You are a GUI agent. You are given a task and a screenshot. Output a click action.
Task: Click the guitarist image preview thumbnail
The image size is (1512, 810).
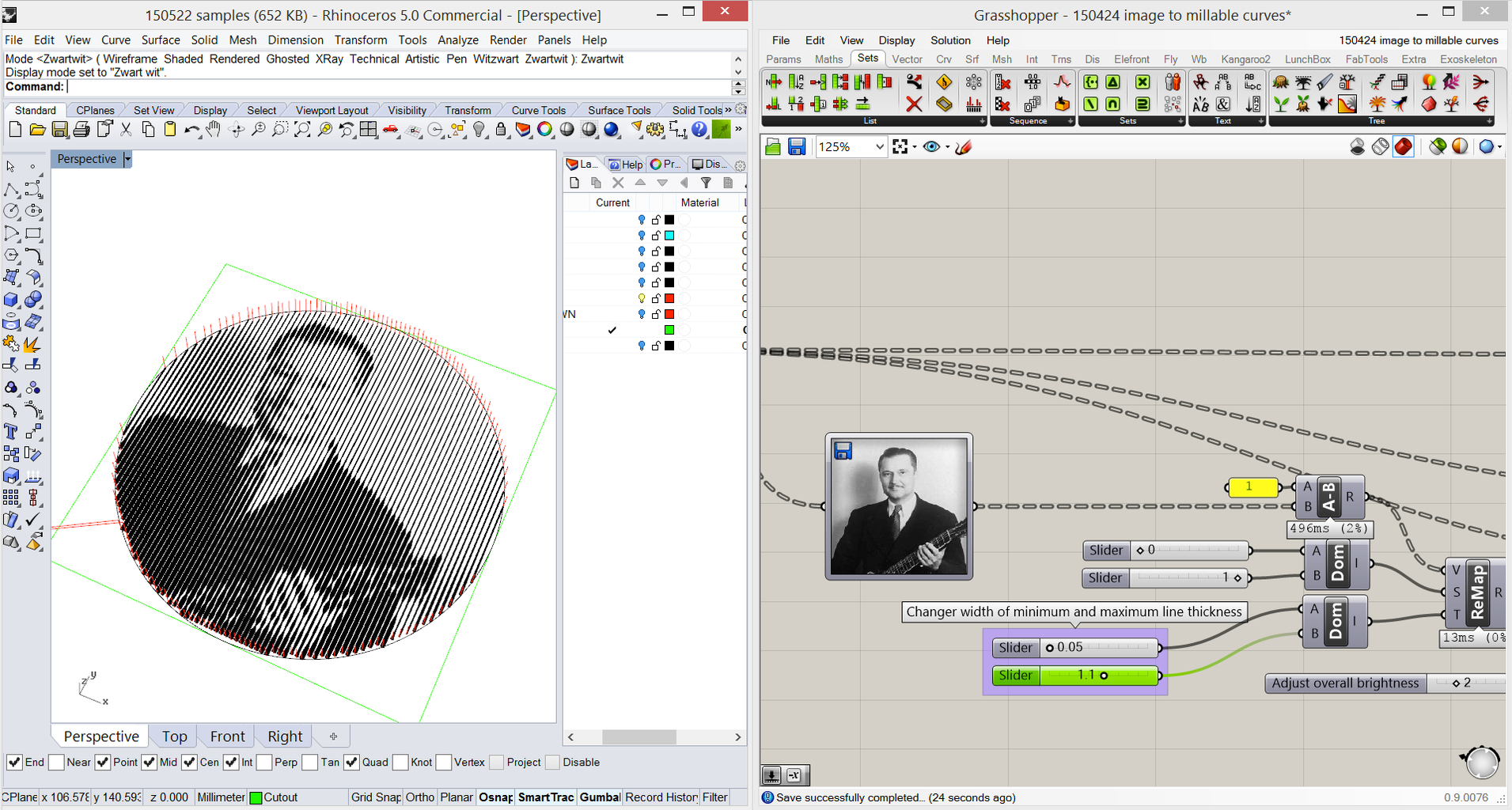[899, 506]
